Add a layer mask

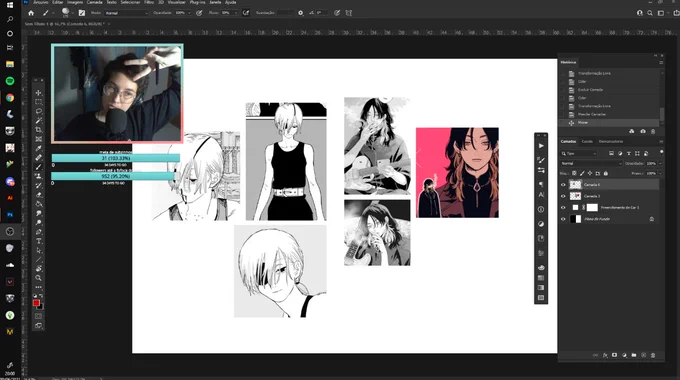[x=615, y=355]
